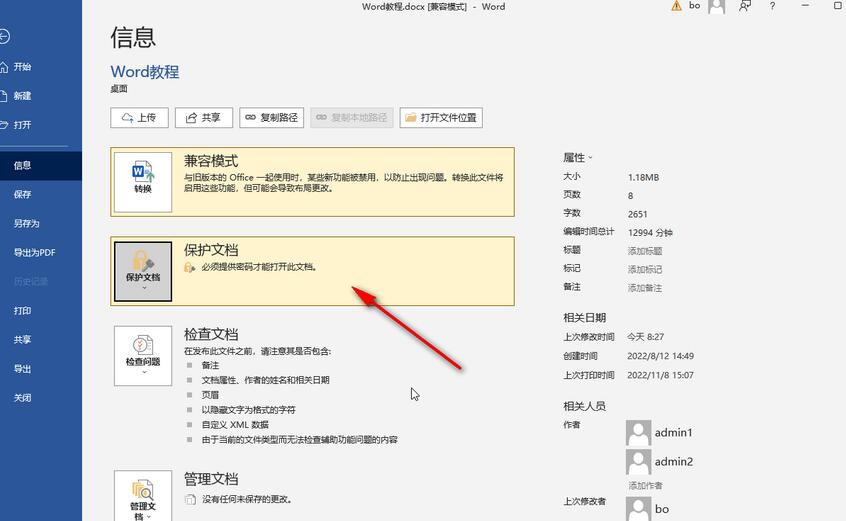Click the 2022/11/8 15:07 print time

tap(660, 375)
